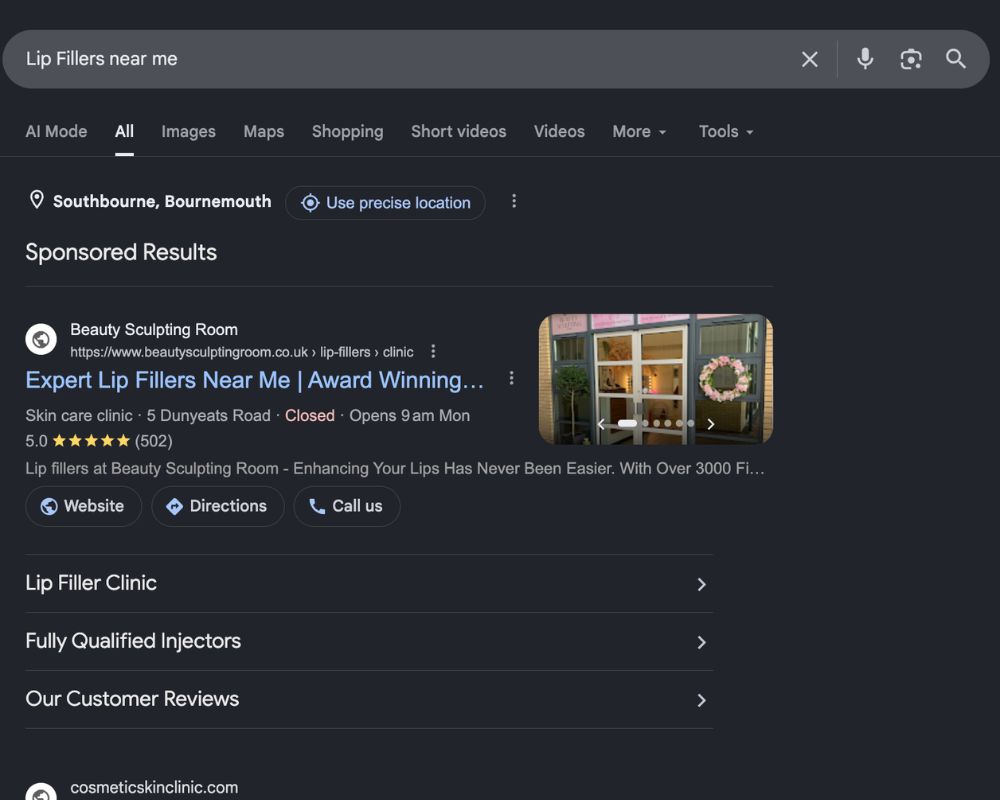Click the Sponsored Results heading

pyautogui.click(x=121, y=253)
